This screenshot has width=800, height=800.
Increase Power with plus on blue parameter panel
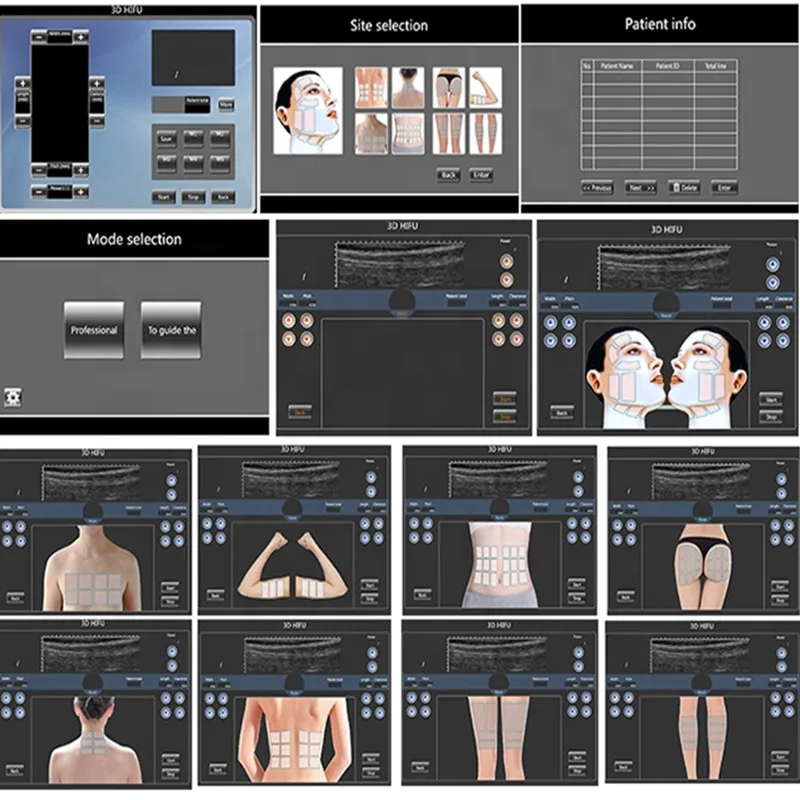81,192
